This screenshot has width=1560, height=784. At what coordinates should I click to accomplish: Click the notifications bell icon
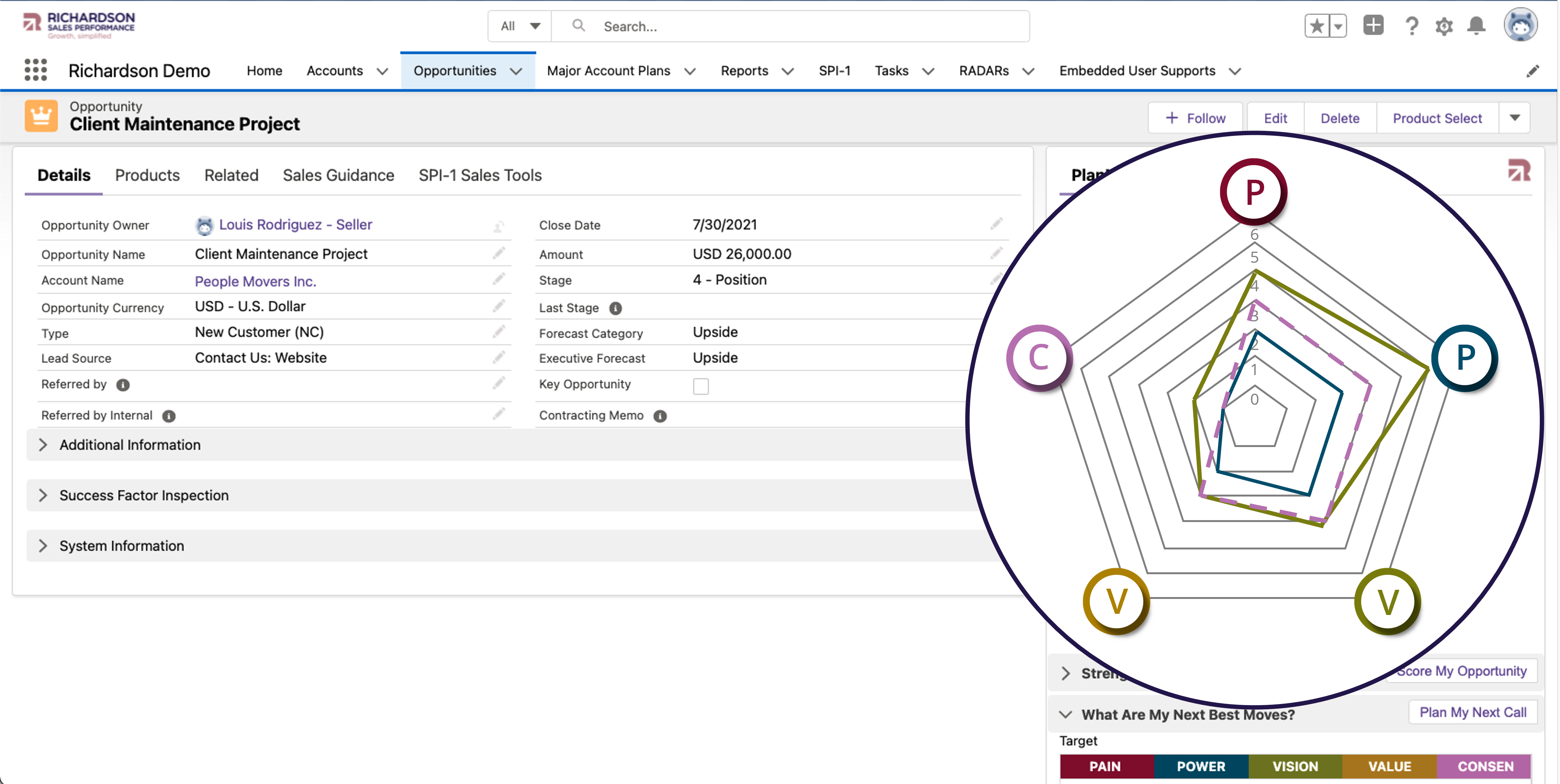1476,26
